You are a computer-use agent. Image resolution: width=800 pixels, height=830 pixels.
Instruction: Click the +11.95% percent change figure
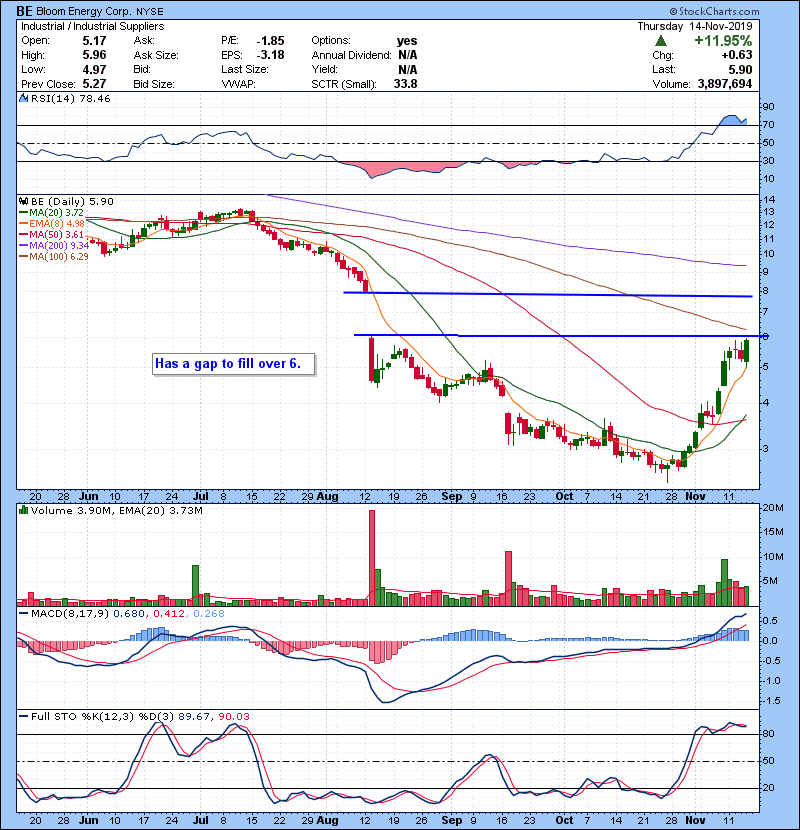pyautogui.click(x=723, y=41)
